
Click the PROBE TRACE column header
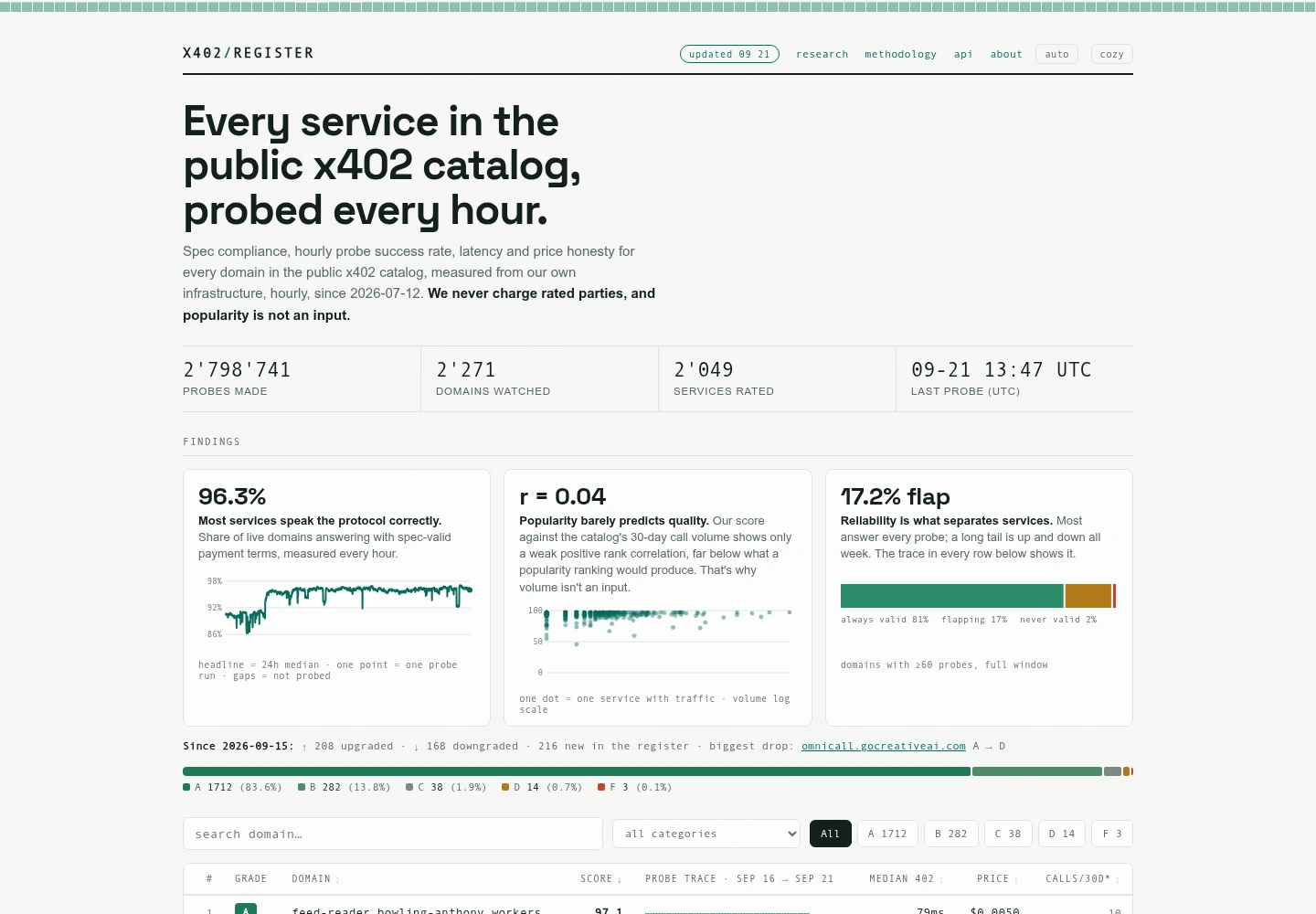click(x=739, y=879)
